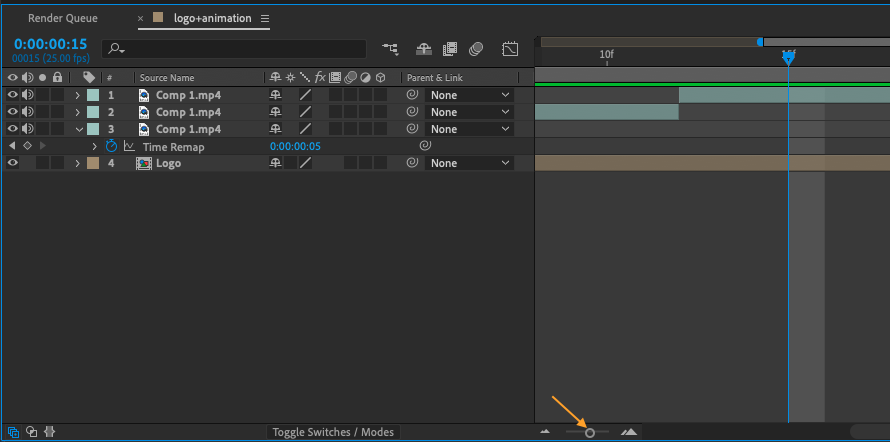890x442 pixels.
Task: Collapse layer 3 Comp 1.mp4 properties
Action: coord(78,129)
